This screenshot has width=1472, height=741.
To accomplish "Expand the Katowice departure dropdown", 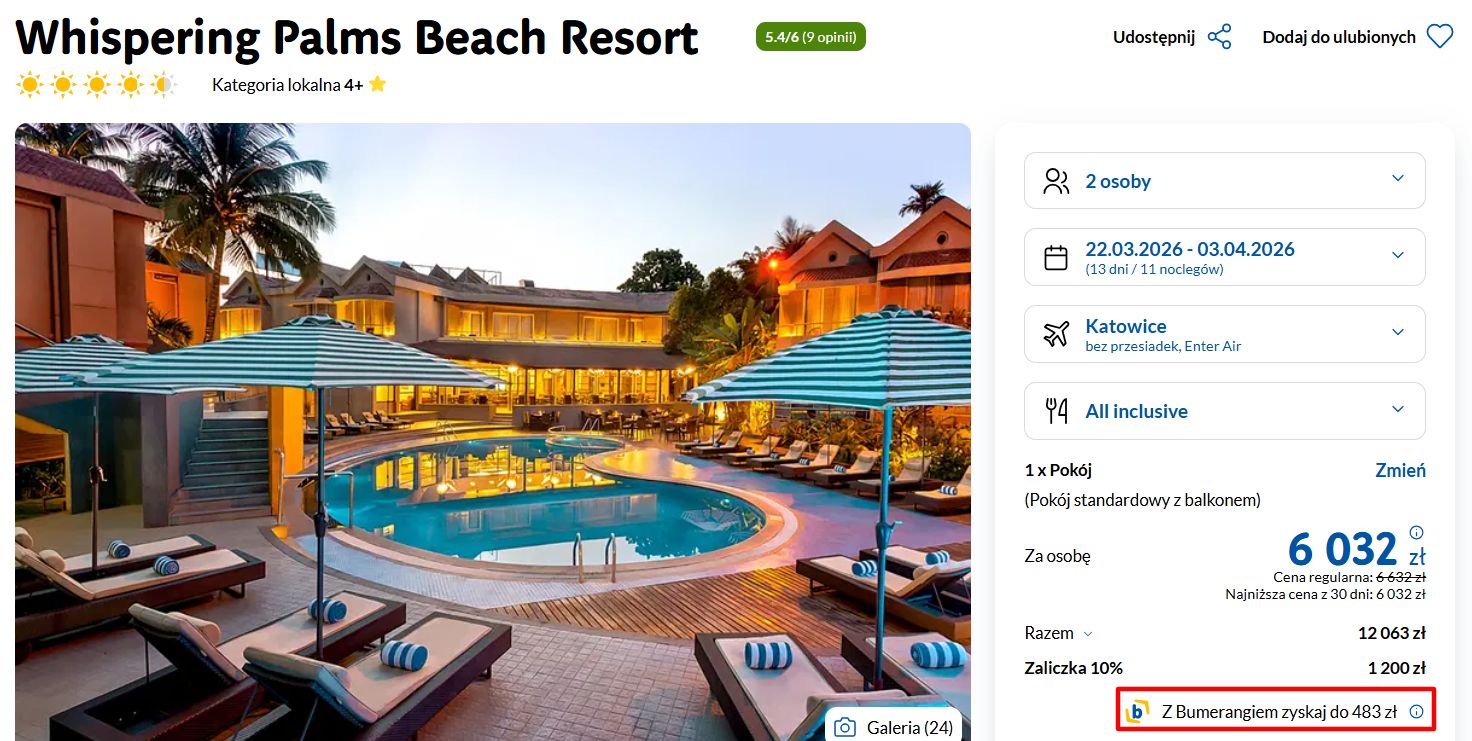I will 1225,334.
